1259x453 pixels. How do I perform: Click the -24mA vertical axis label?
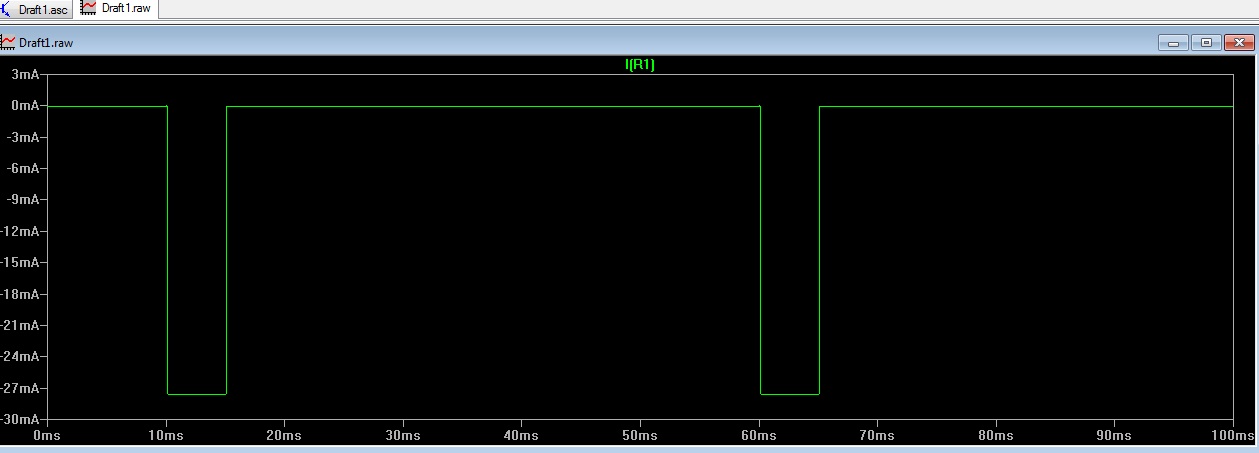tap(20, 356)
